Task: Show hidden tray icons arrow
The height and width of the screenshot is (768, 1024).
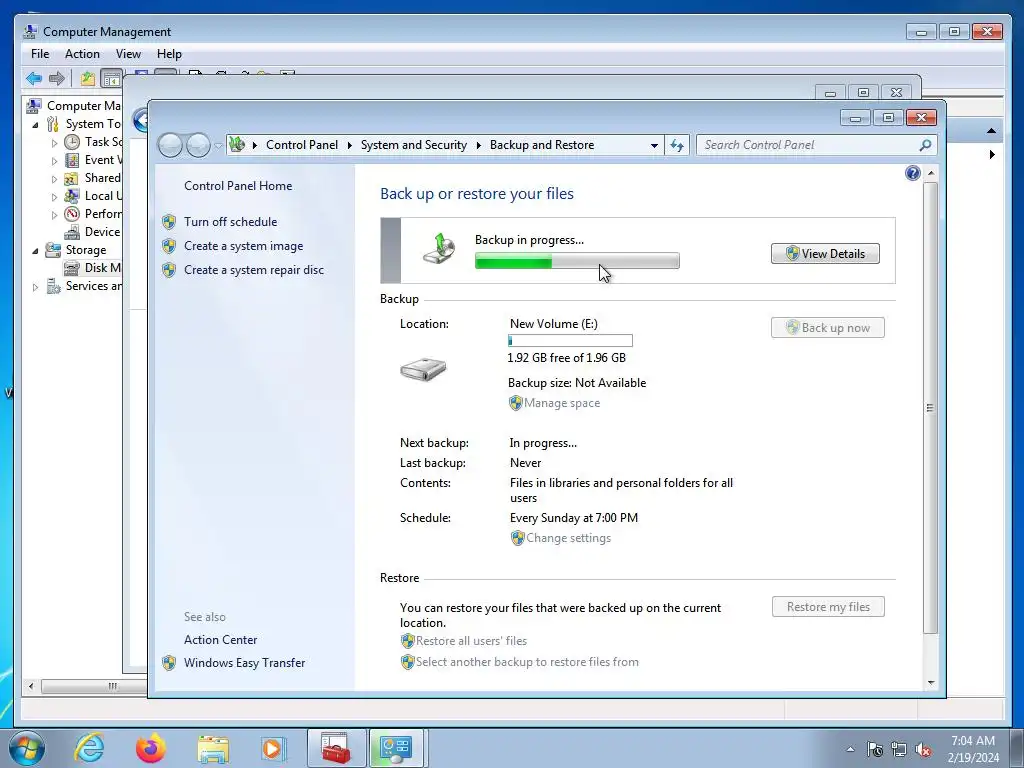Action: (x=850, y=749)
